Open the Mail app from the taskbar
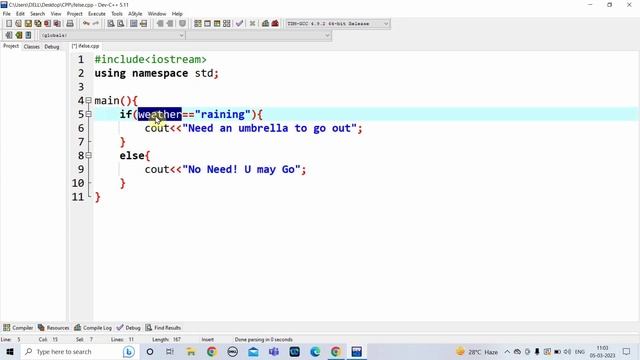Screen dimensions: 640x360 coord(253,352)
